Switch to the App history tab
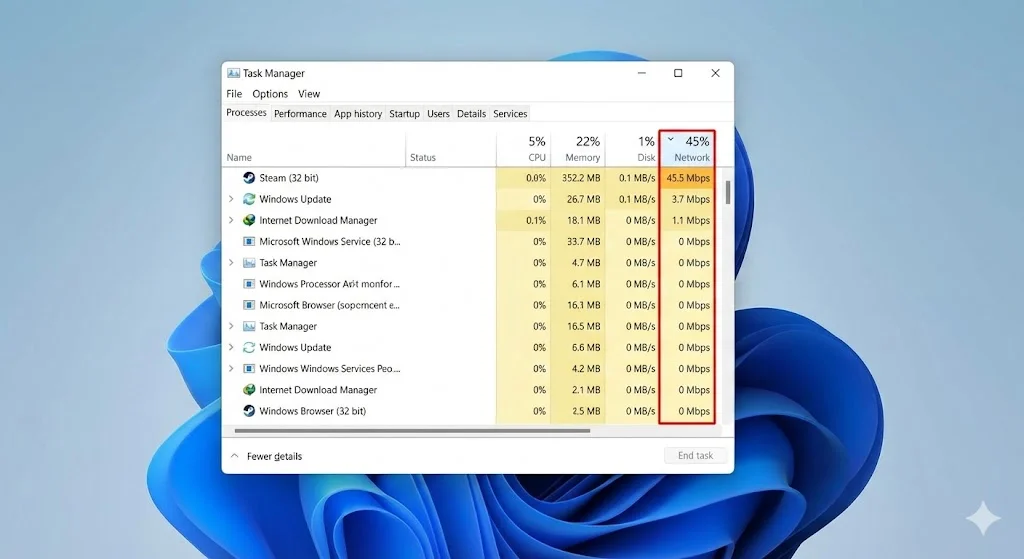This screenshot has height=559, width=1024. [x=358, y=114]
